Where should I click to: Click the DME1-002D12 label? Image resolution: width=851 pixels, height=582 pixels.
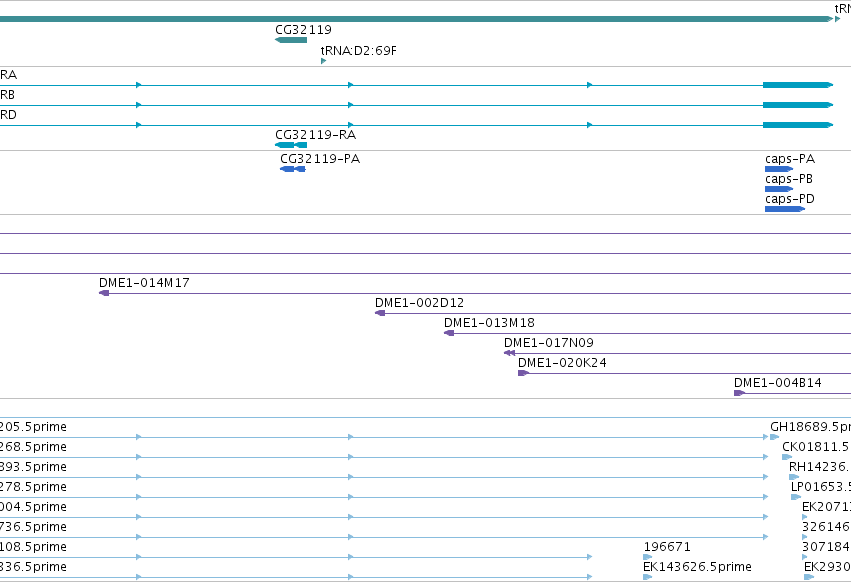coord(420,302)
